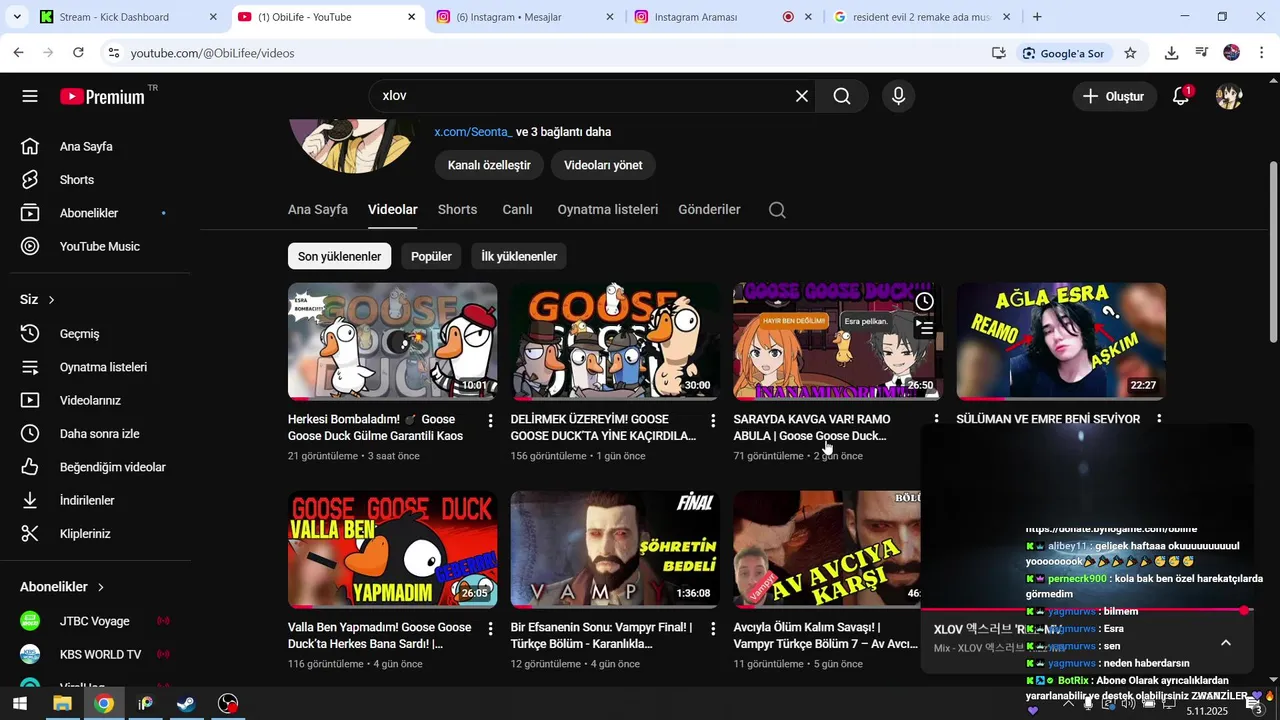Switch to channel Gönderiler tab
Screen dimensions: 1280x720
click(x=709, y=209)
